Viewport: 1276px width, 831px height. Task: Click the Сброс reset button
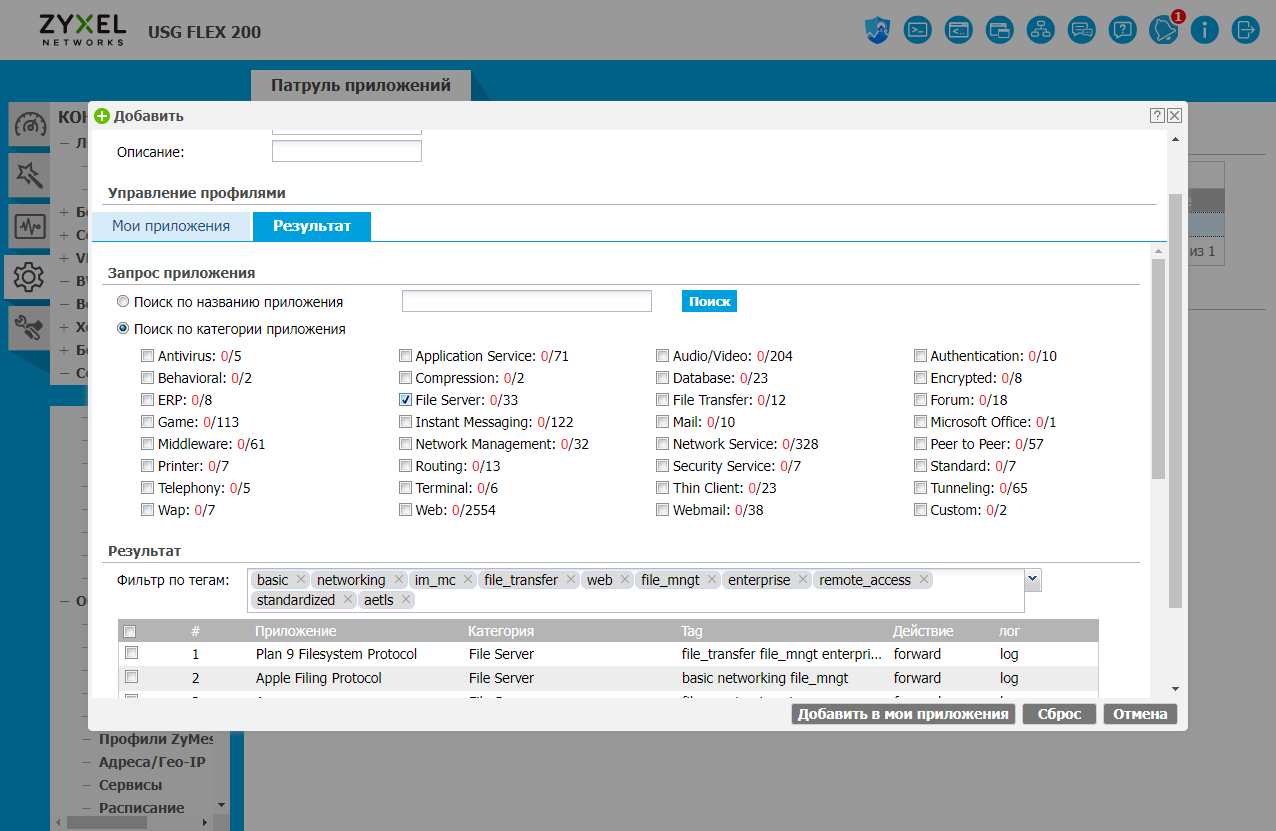tap(1059, 714)
